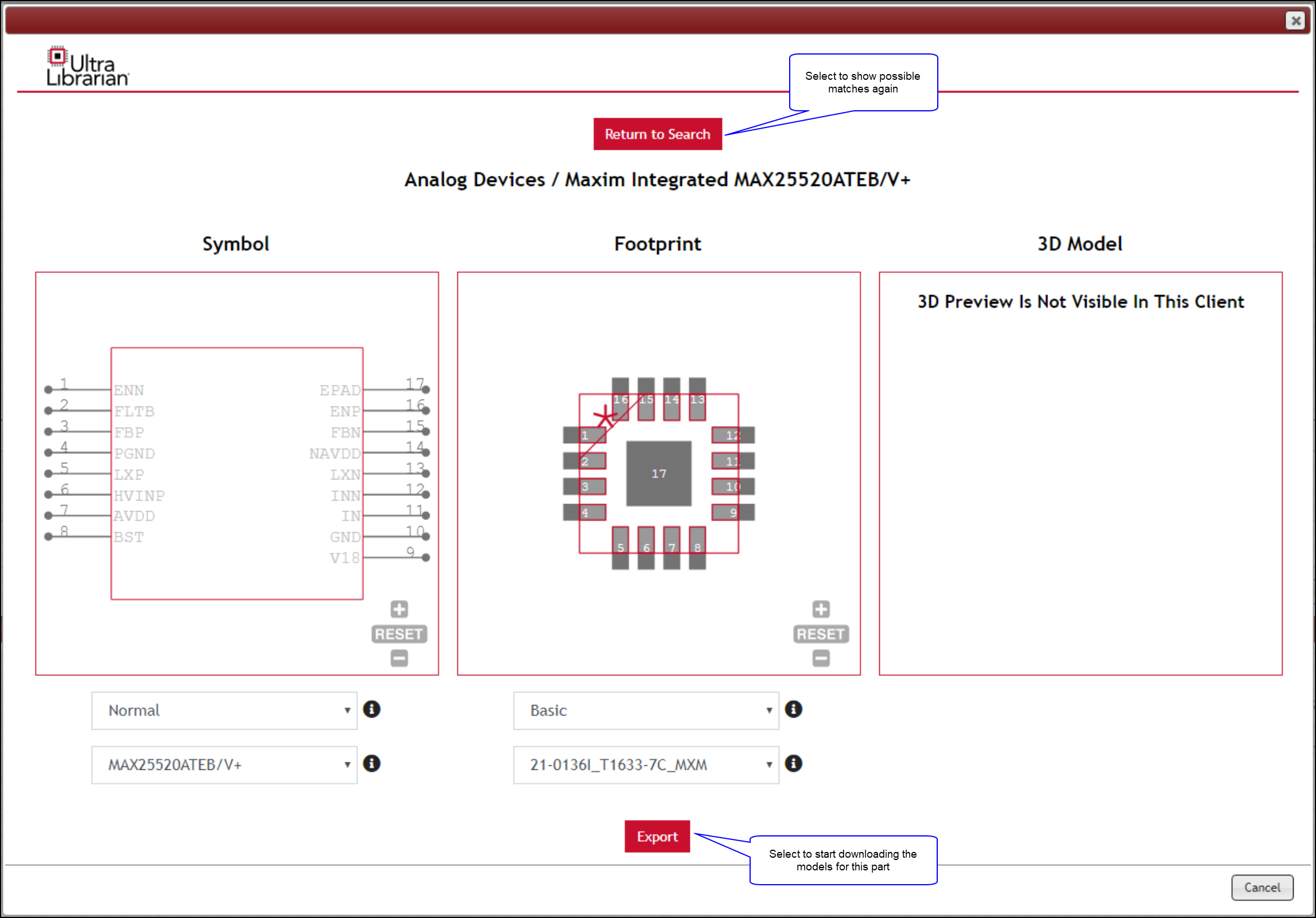Reset the symbol preview view
Screen dimensions: 1316x918
398,634
